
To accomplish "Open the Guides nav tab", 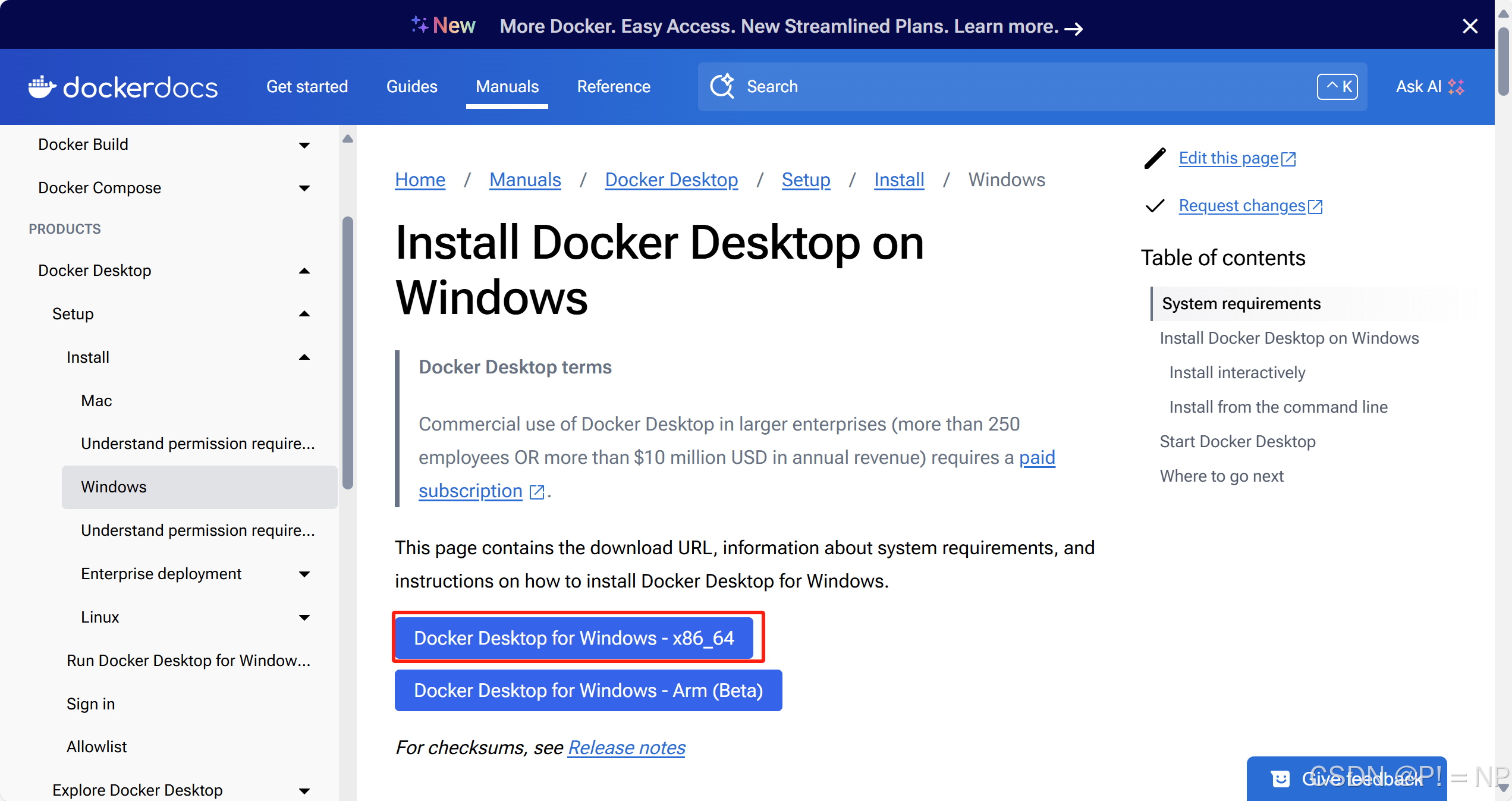I will pos(411,87).
